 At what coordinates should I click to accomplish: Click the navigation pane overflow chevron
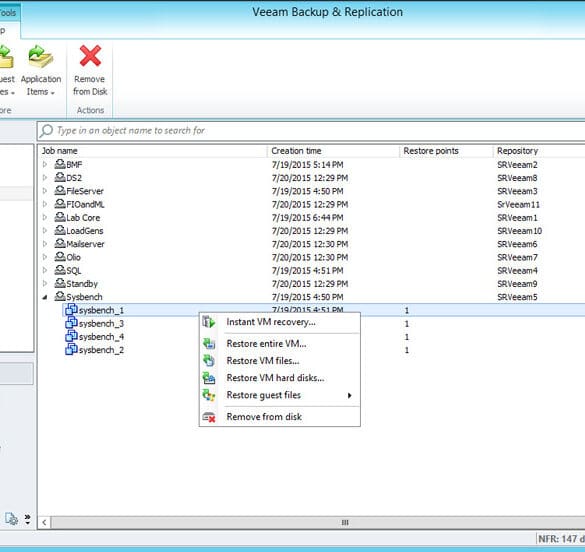click(28, 519)
